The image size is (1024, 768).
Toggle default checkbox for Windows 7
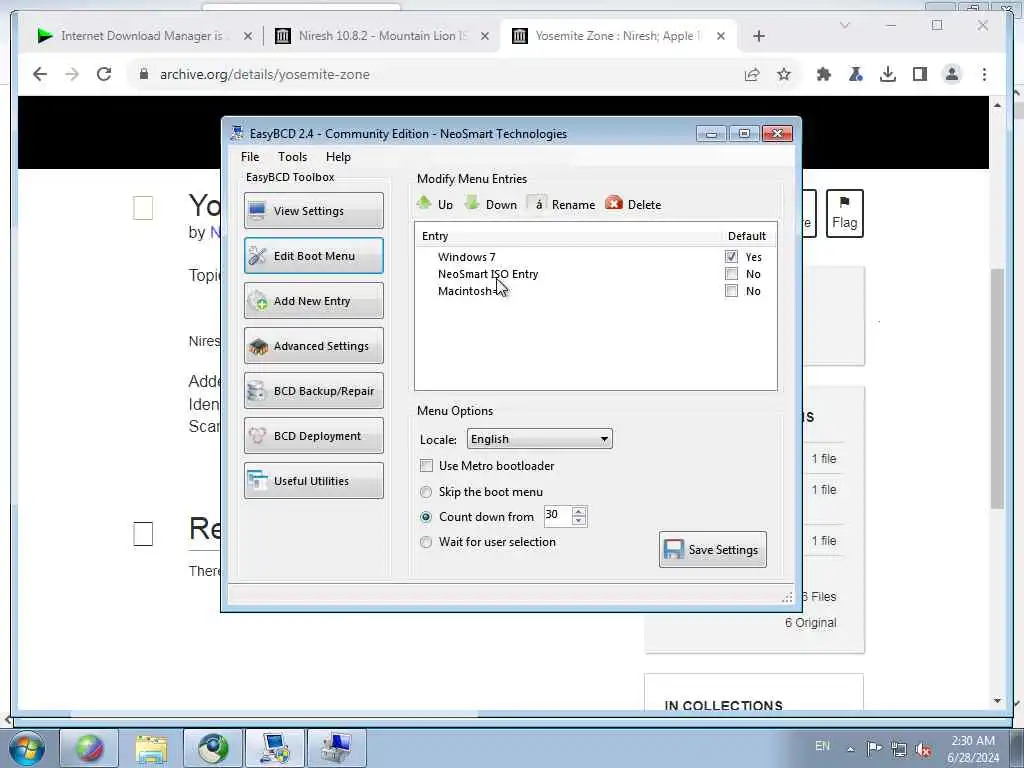(731, 257)
